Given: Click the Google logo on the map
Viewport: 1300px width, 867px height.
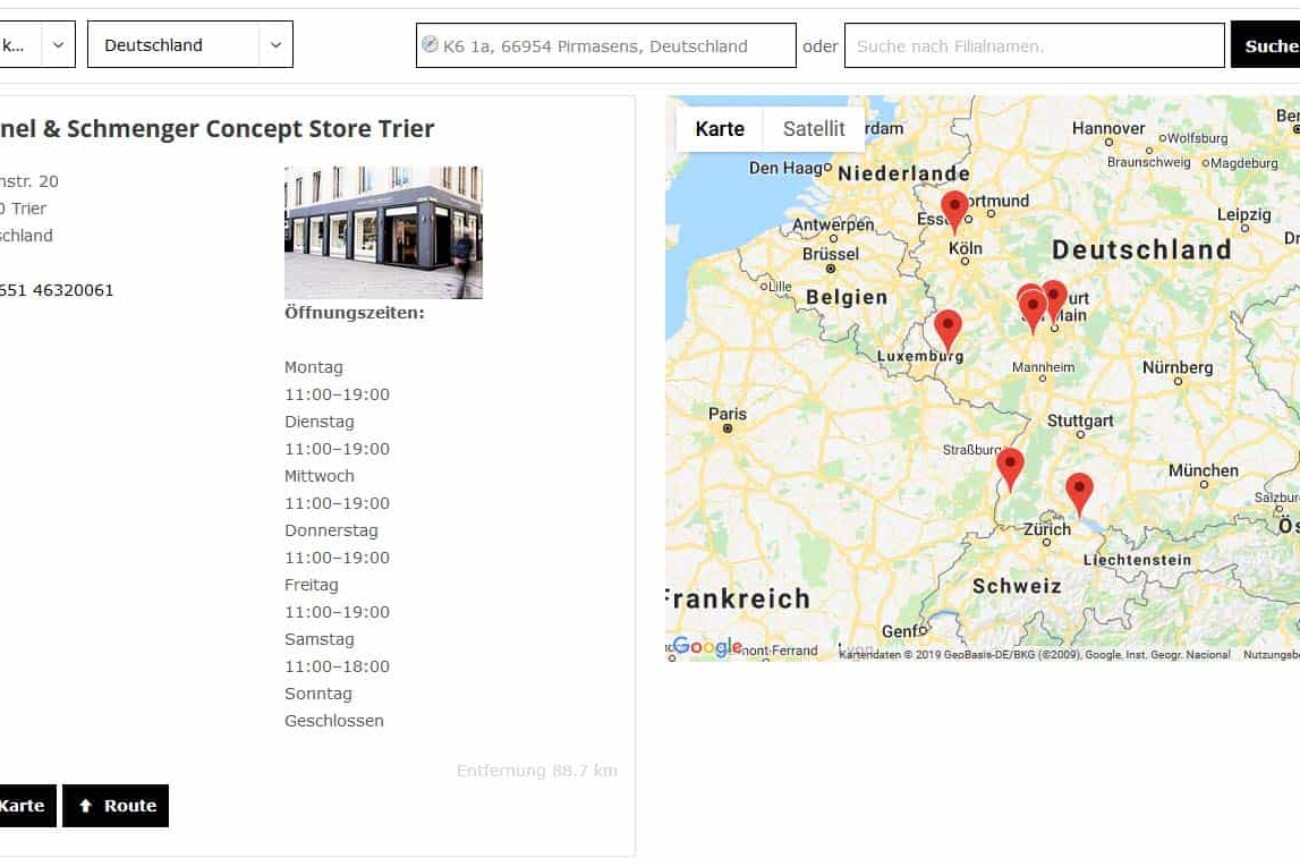Looking at the screenshot, I should [x=706, y=647].
